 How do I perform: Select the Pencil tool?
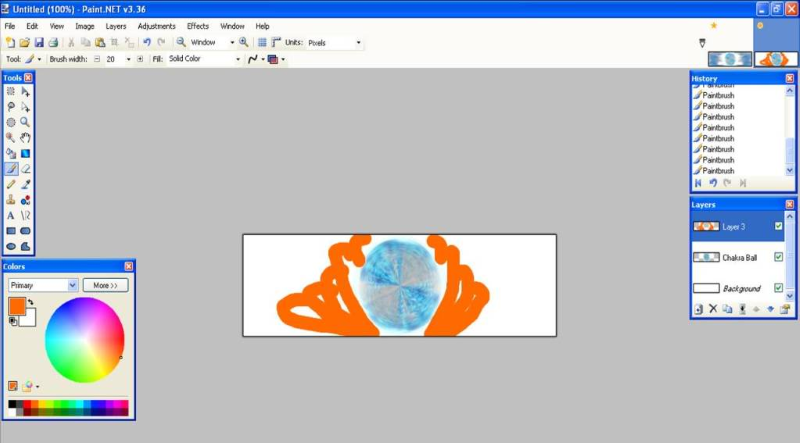pyautogui.click(x=11, y=184)
